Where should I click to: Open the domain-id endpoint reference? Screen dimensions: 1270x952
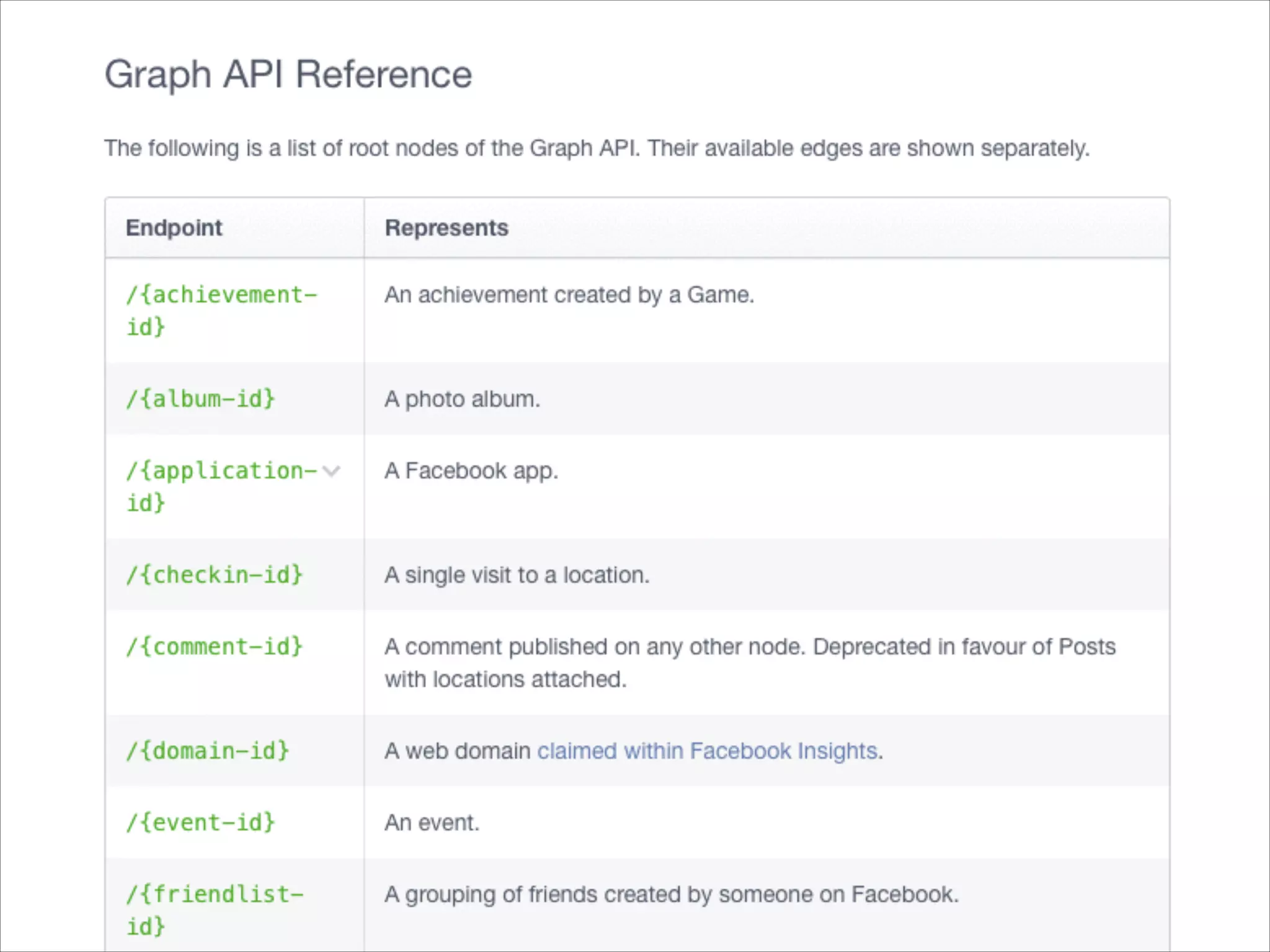(x=207, y=751)
